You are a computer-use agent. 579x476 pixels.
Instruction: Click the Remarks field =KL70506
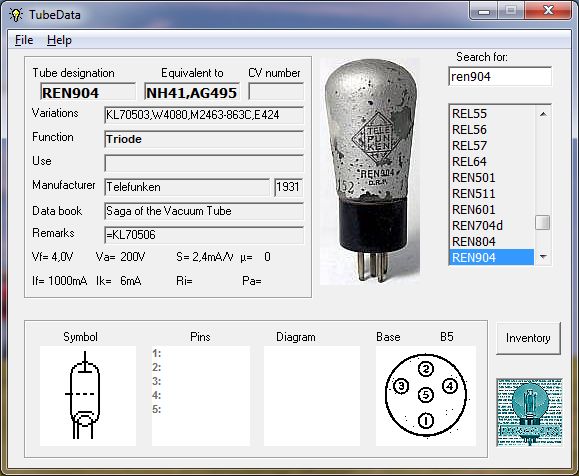tap(204, 235)
